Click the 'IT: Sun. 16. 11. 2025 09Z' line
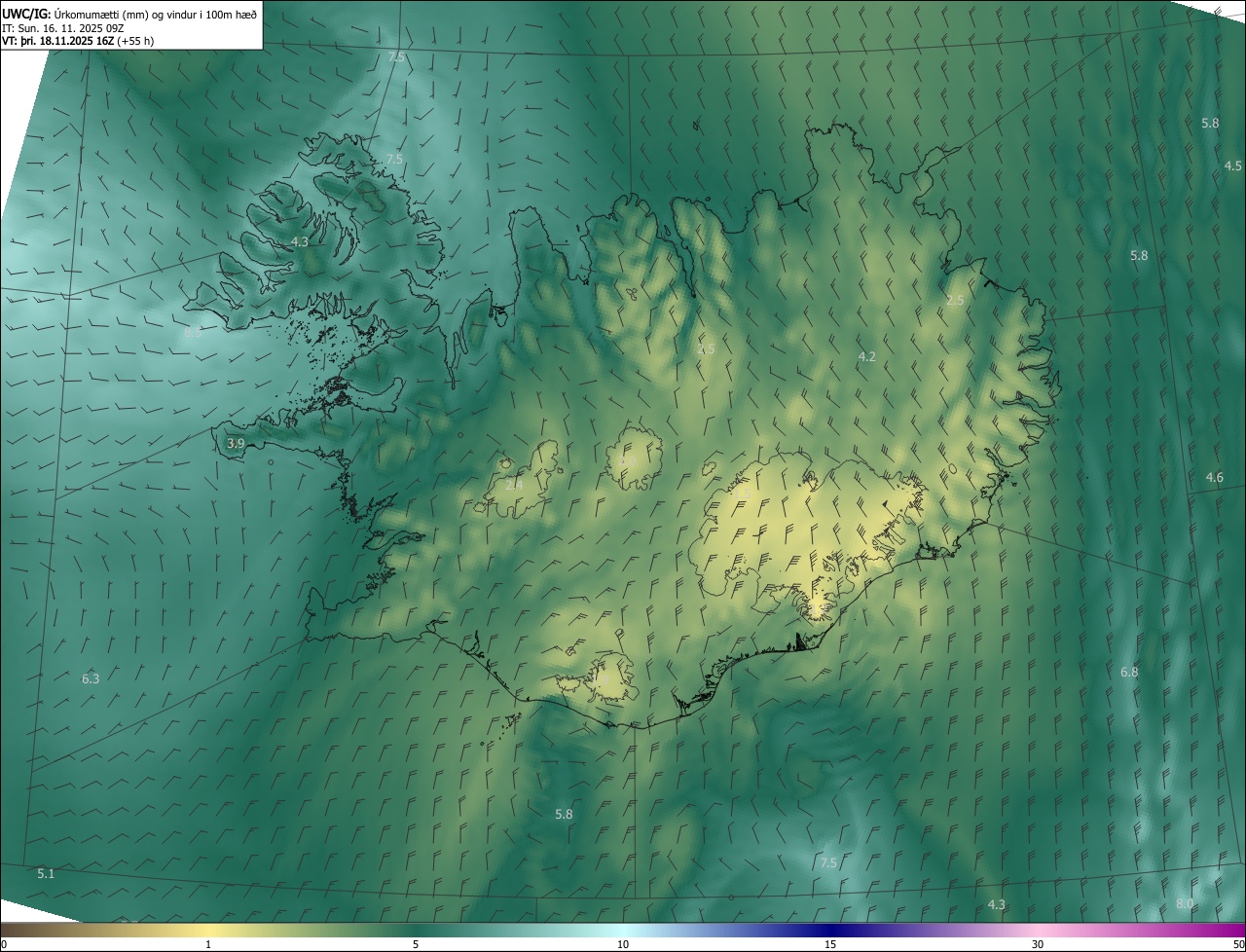Viewport: 1246px width, 952px height. click(62, 28)
